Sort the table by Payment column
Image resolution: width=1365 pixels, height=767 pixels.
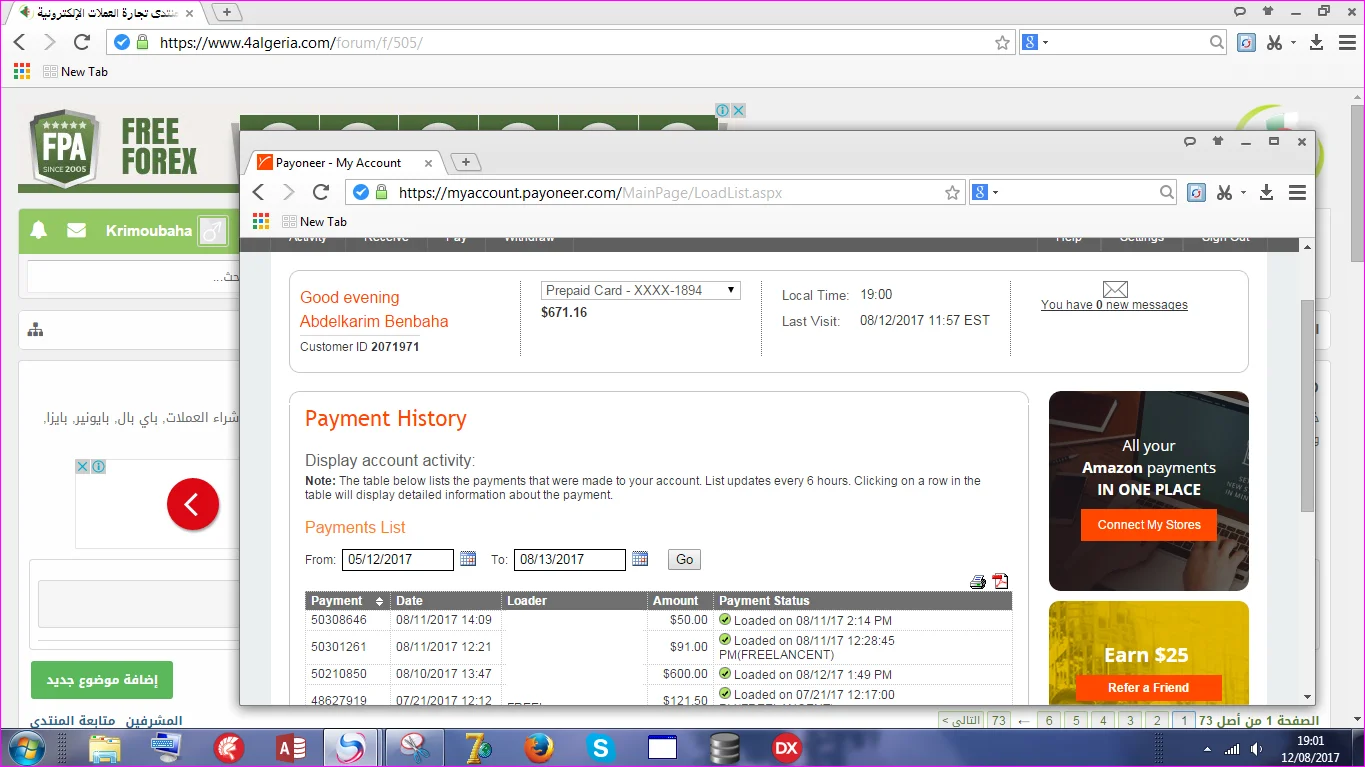[x=379, y=601]
